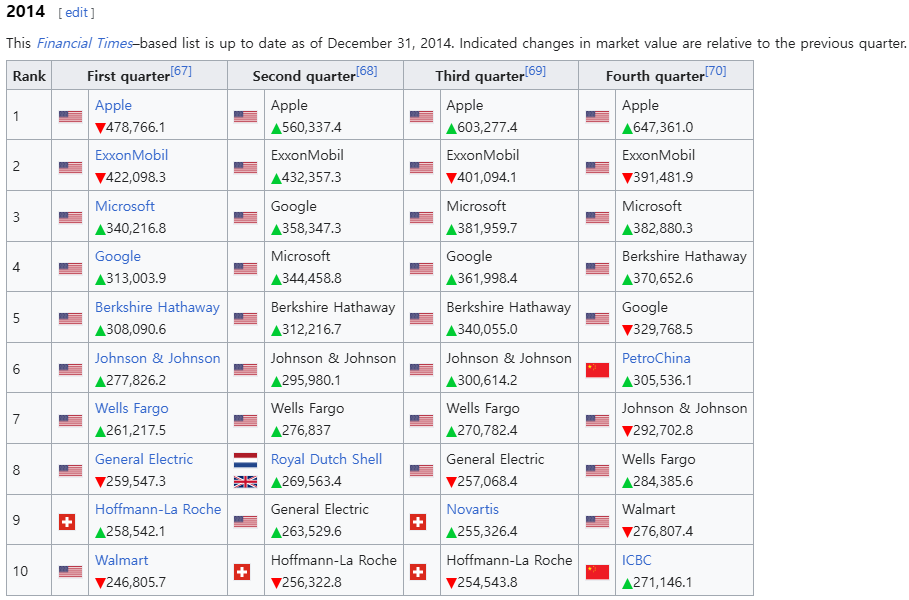909x600 pixels.
Task: Click the Netherlands flag beside Royal Dutch Shell
Action: point(245,460)
